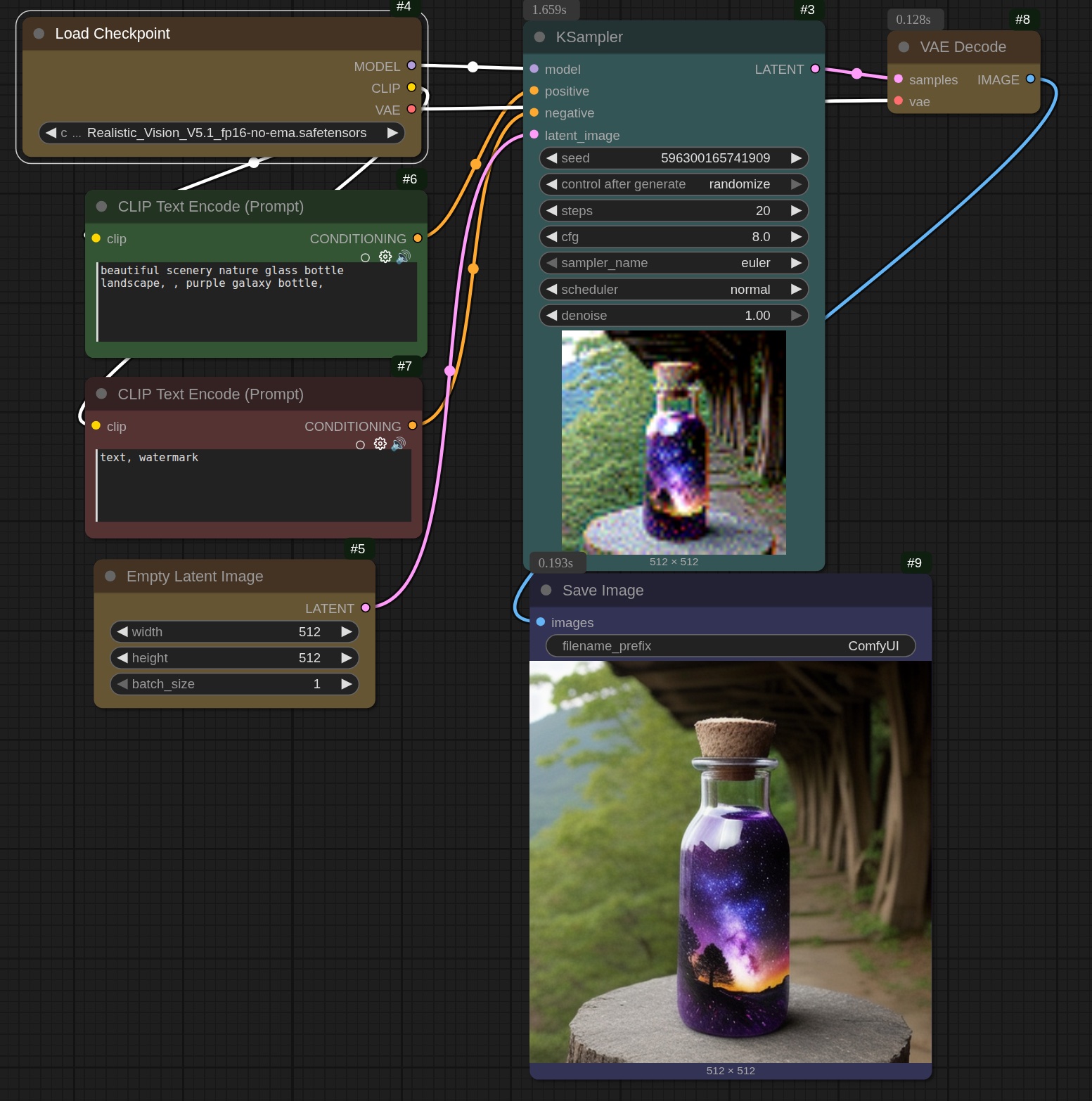Viewport: 1092px width, 1101px height.
Task: Decrease cfg using its left arrow
Action: coord(552,237)
